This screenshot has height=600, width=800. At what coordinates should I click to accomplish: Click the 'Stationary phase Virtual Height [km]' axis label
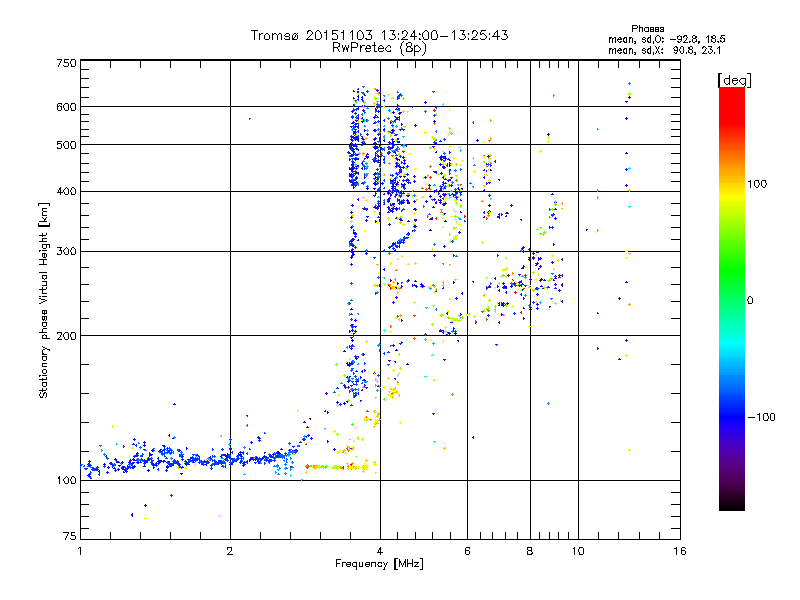(x=43, y=300)
